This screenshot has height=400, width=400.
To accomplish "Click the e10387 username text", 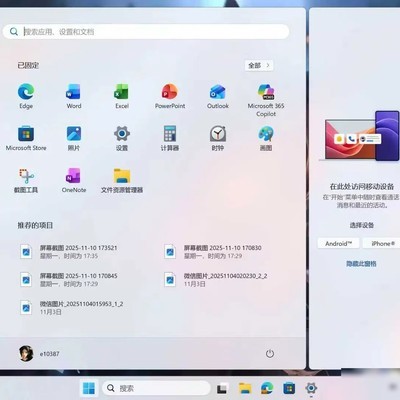I will pyautogui.click(x=50, y=354).
